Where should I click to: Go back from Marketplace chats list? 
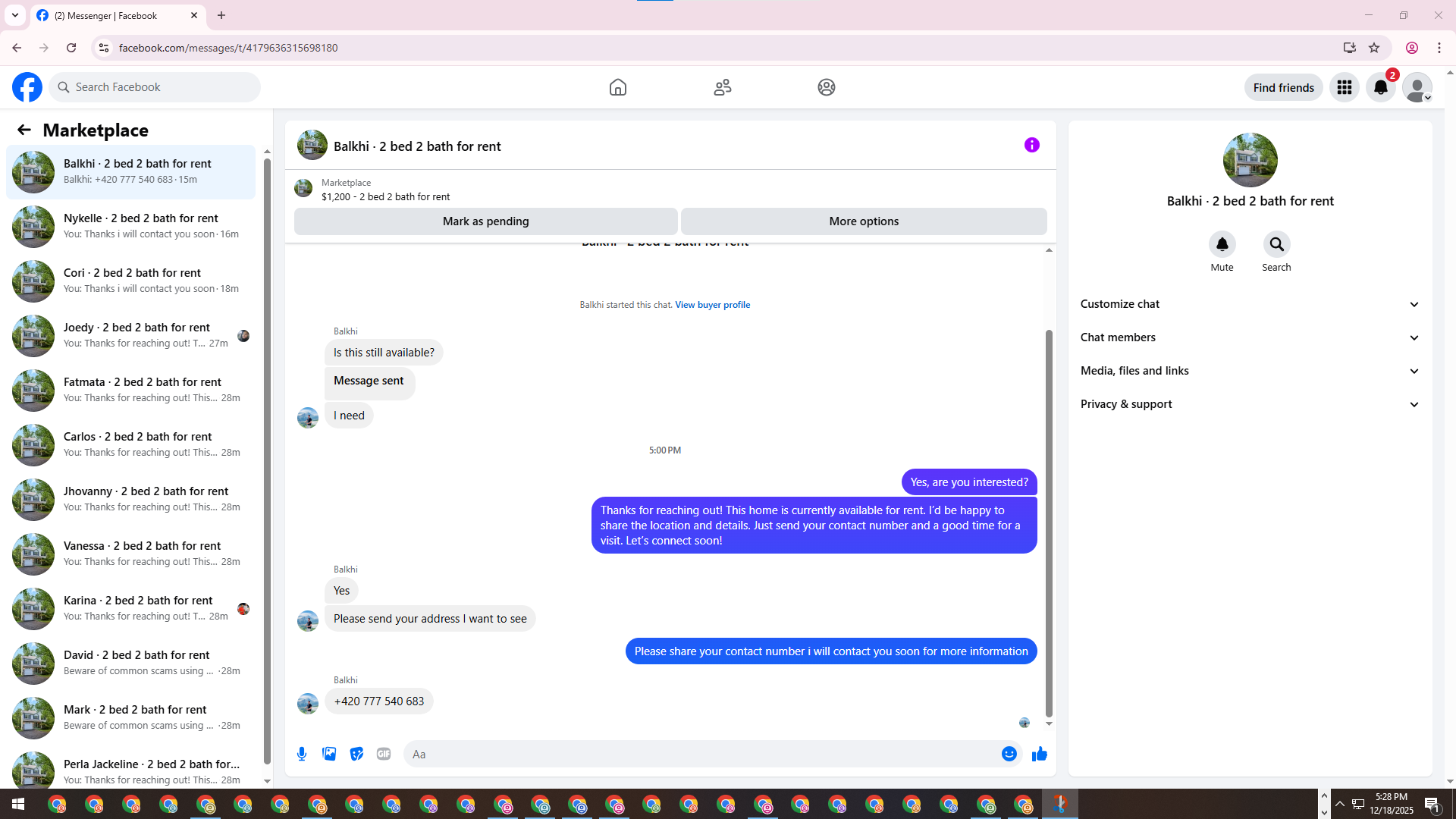pyautogui.click(x=24, y=130)
